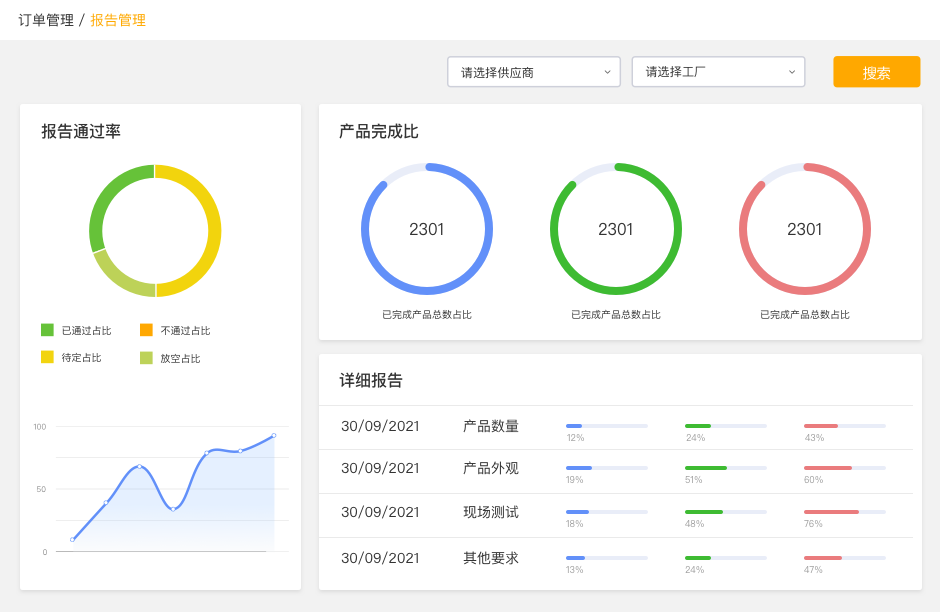The width and height of the screenshot is (940, 612).
Task: Click the green circular progress ring
Action: coord(554,229)
